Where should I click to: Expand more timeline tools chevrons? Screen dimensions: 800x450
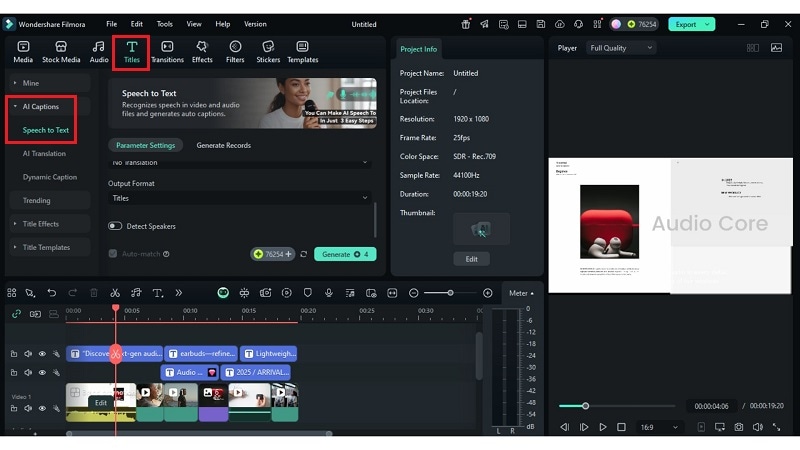[179, 293]
